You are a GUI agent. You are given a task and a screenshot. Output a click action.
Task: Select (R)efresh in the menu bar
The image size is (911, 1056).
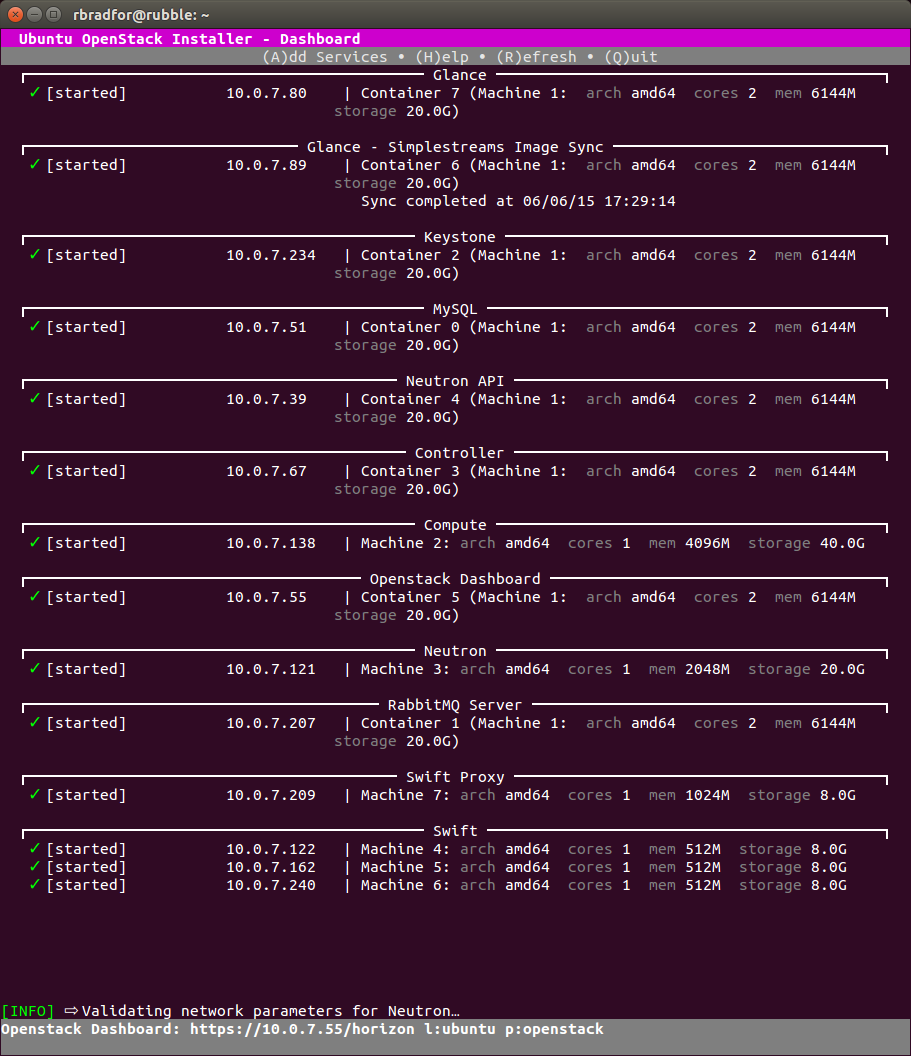tap(537, 57)
